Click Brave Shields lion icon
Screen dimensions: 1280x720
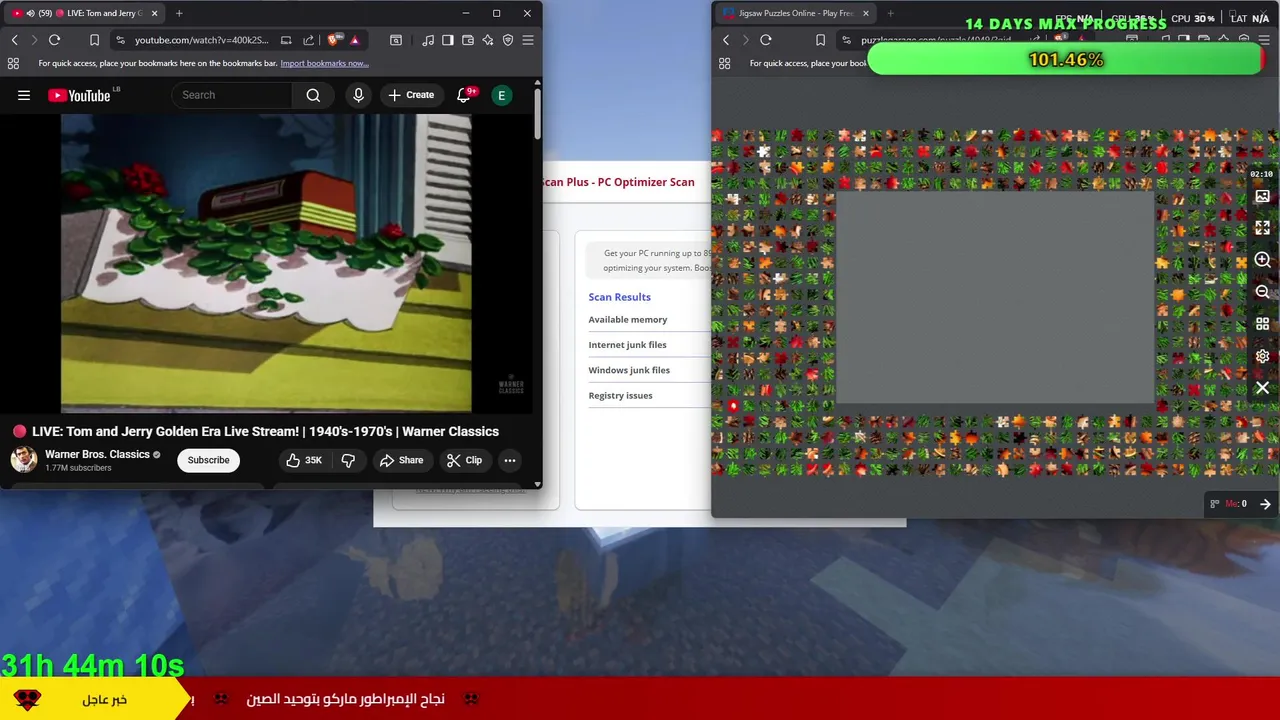click(x=333, y=40)
